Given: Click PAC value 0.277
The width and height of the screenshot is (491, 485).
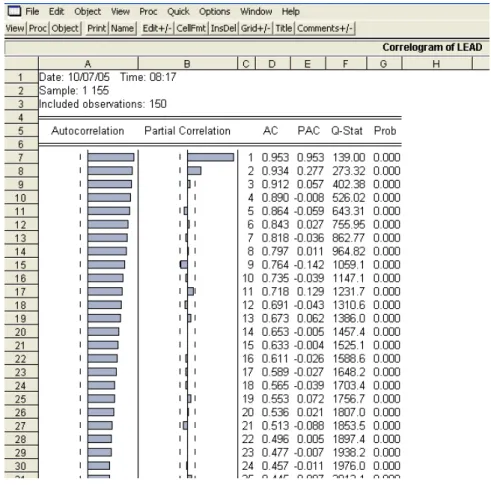Looking at the screenshot, I should coord(310,171).
